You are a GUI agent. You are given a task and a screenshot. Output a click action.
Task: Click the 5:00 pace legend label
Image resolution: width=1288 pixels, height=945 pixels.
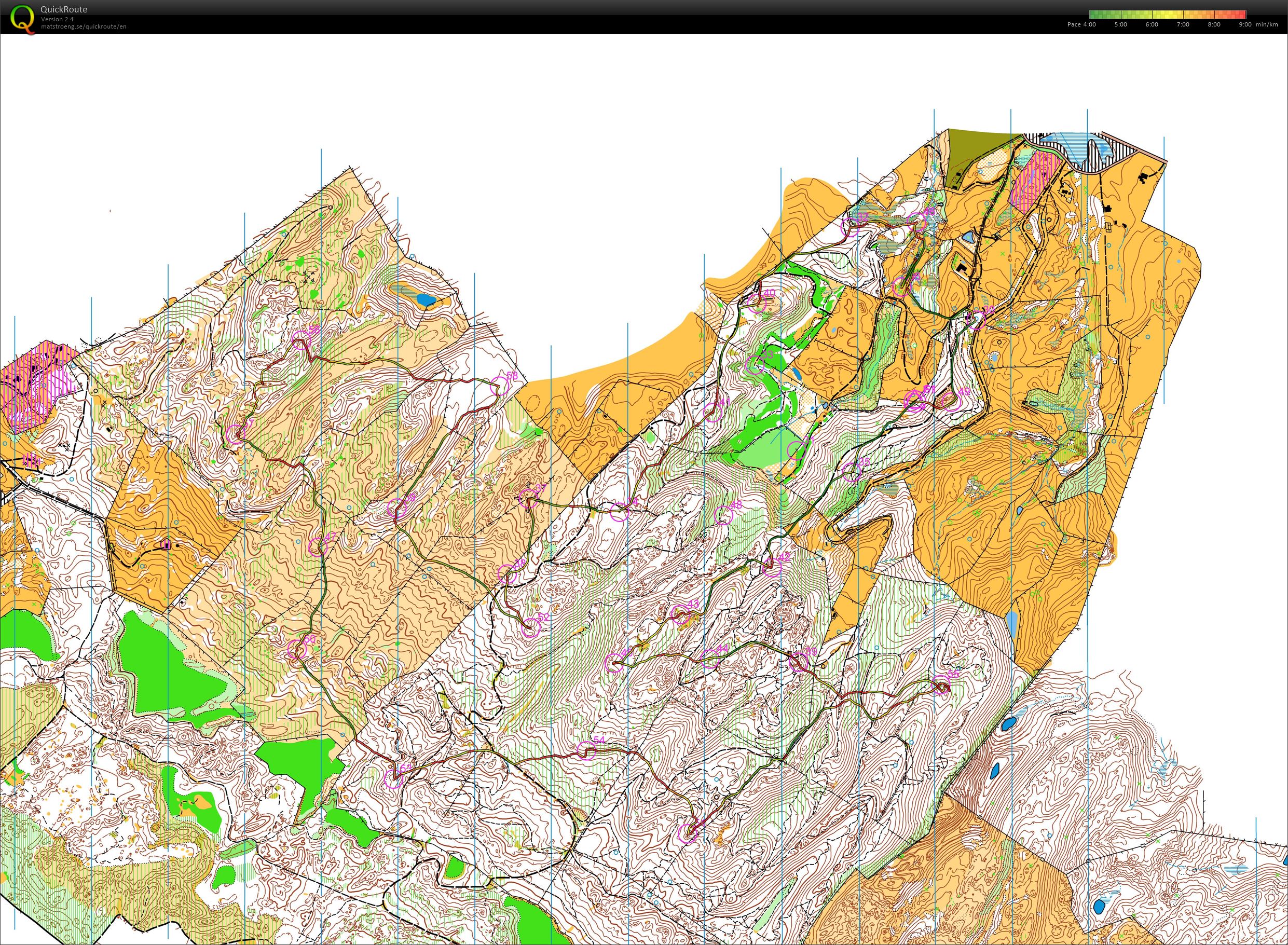point(1120,24)
